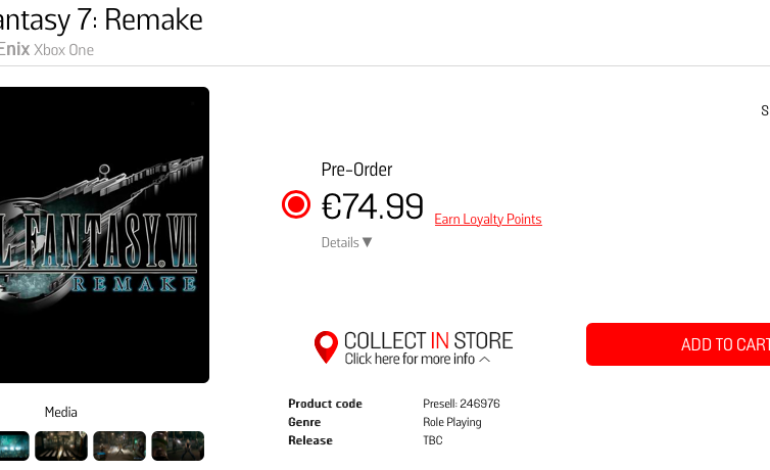Open the Earn Loyalty Points link

tap(488, 220)
